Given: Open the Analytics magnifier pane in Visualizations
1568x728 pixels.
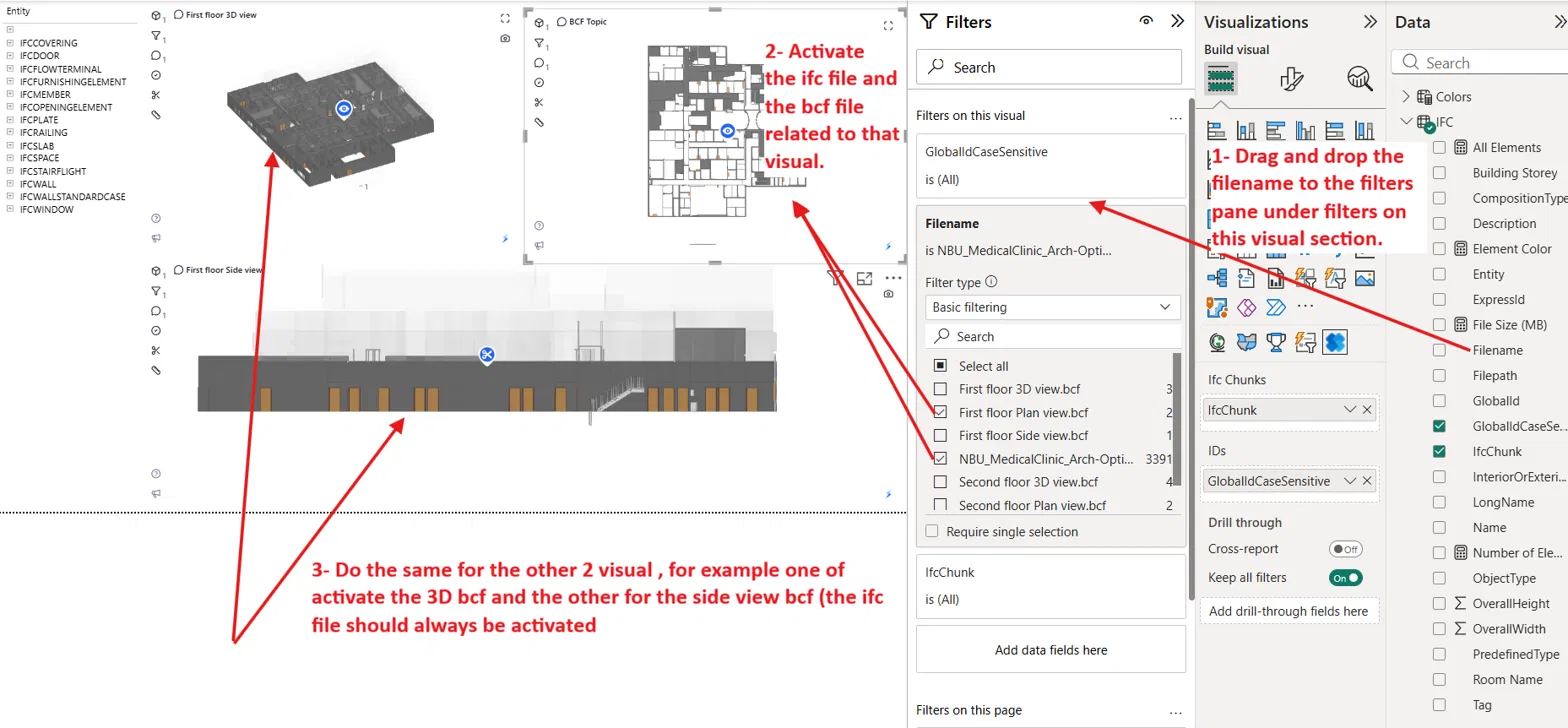Looking at the screenshot, I should point(1359,78).
